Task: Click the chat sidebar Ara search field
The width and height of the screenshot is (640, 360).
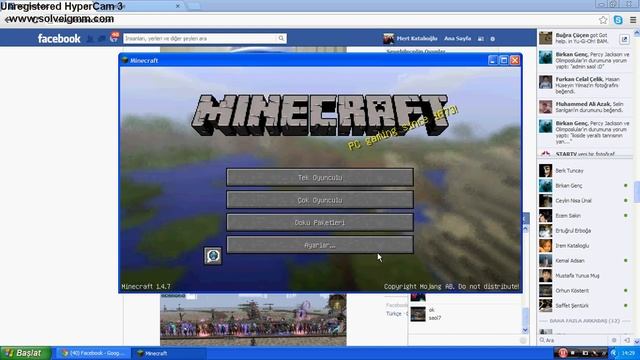Action: coord(573,340)
